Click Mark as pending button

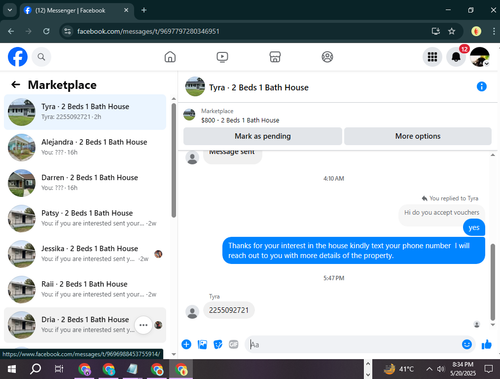pyautogui.click(x=263, y=136)
